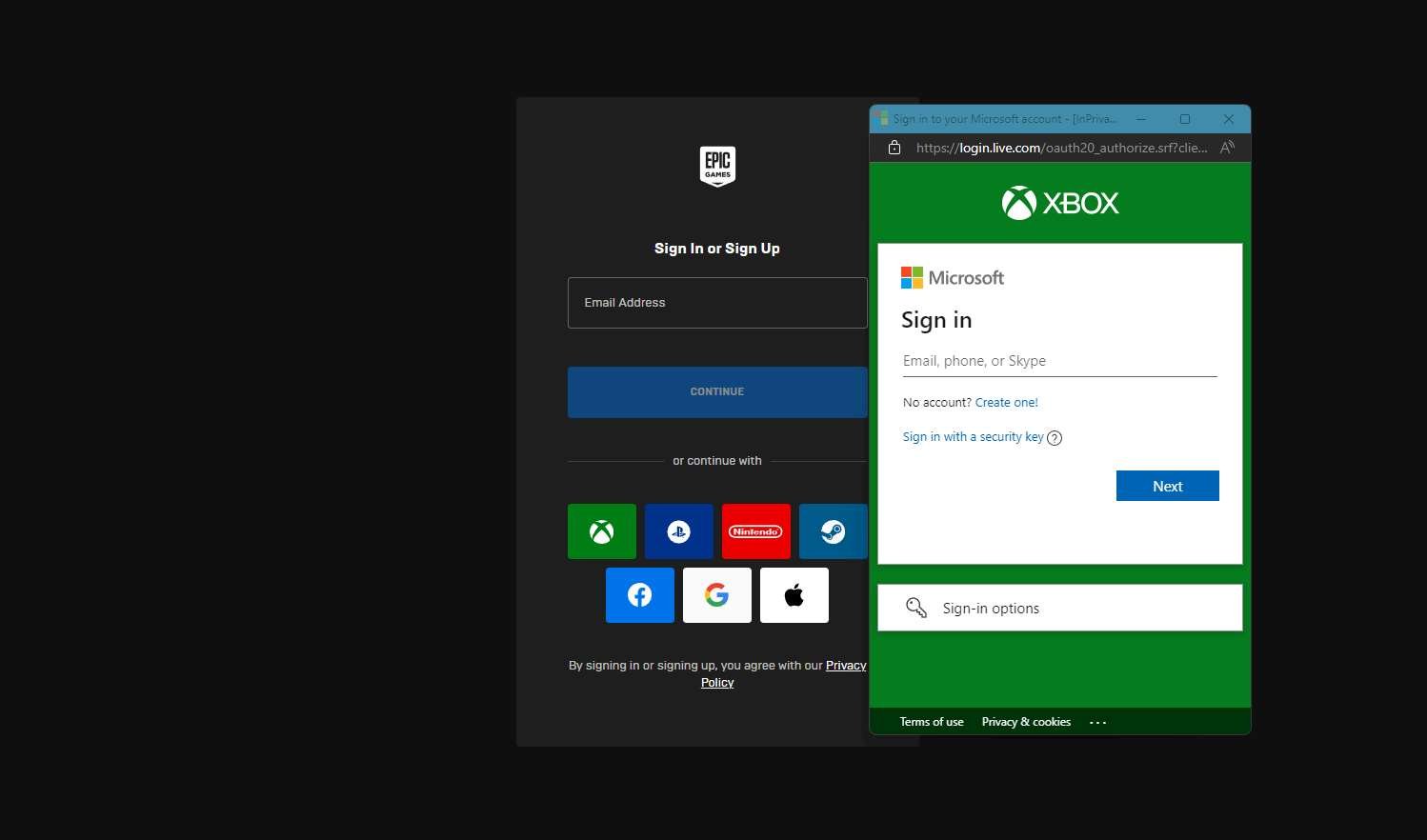The height and width of the screenshot is (840, 1427).
Task: View site info via the lock icon
Action: [894, 148]
